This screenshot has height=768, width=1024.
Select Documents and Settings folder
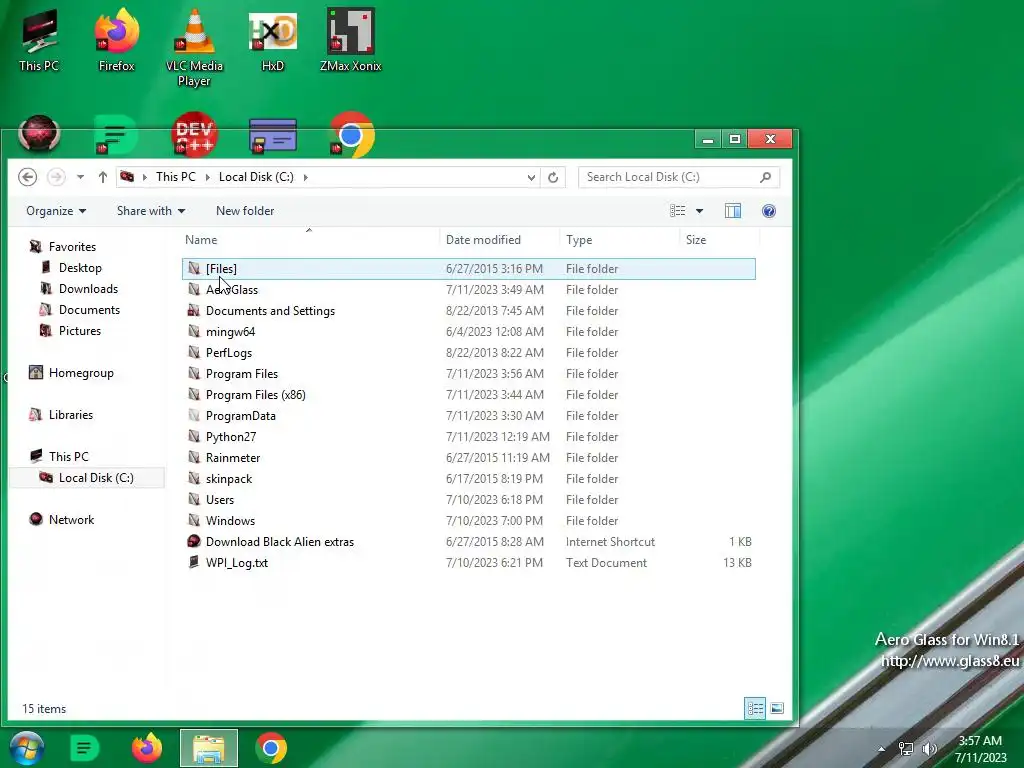468,311
